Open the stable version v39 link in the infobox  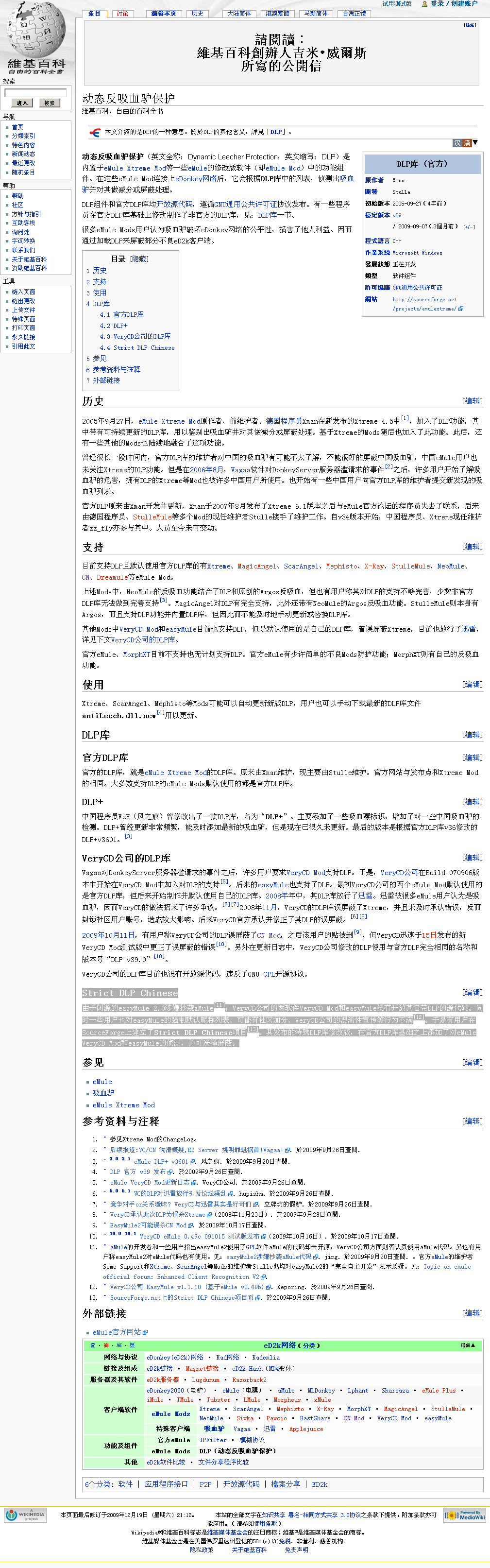point(397,215)
